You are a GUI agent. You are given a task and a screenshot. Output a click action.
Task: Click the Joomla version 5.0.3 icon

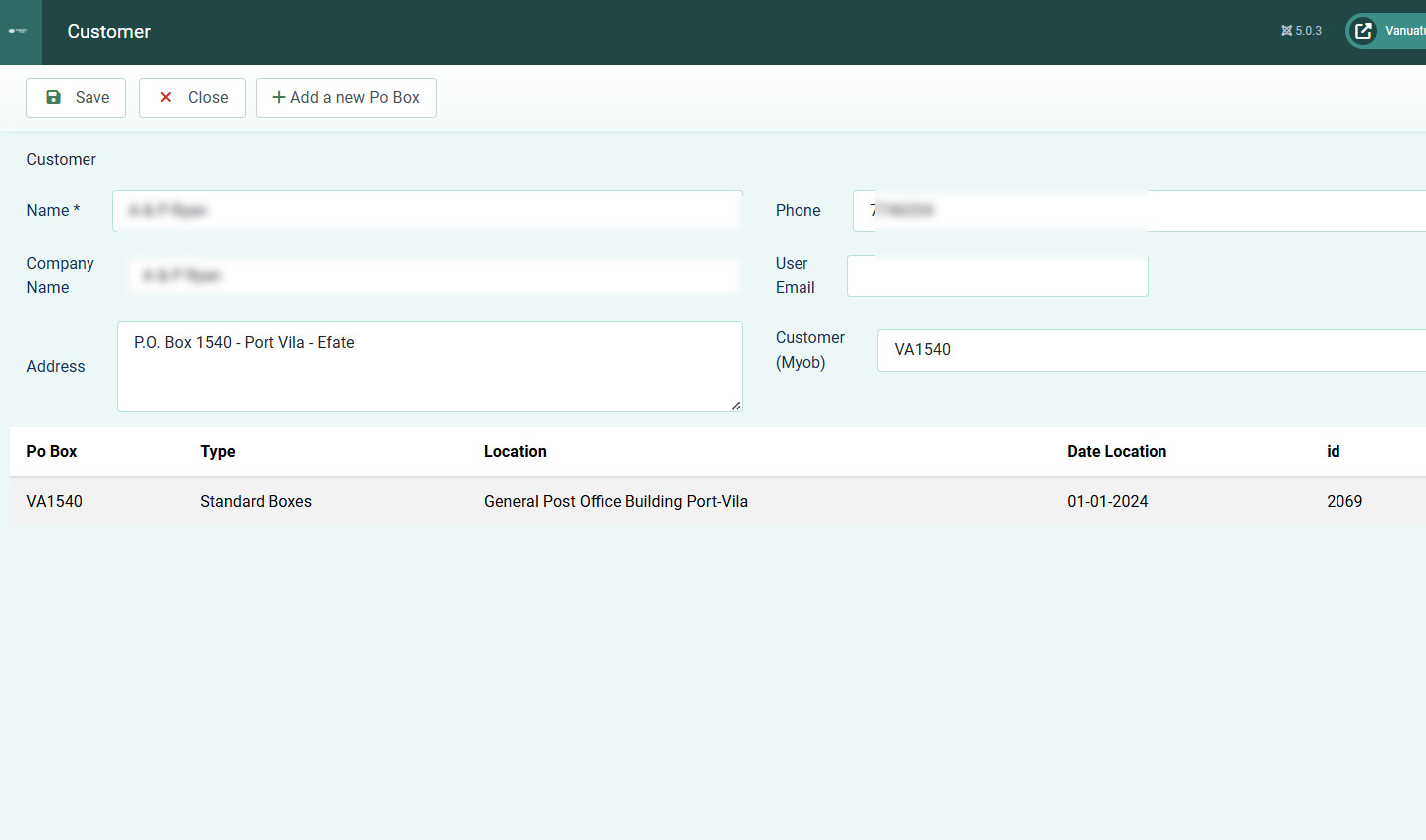coord(1286,31)
